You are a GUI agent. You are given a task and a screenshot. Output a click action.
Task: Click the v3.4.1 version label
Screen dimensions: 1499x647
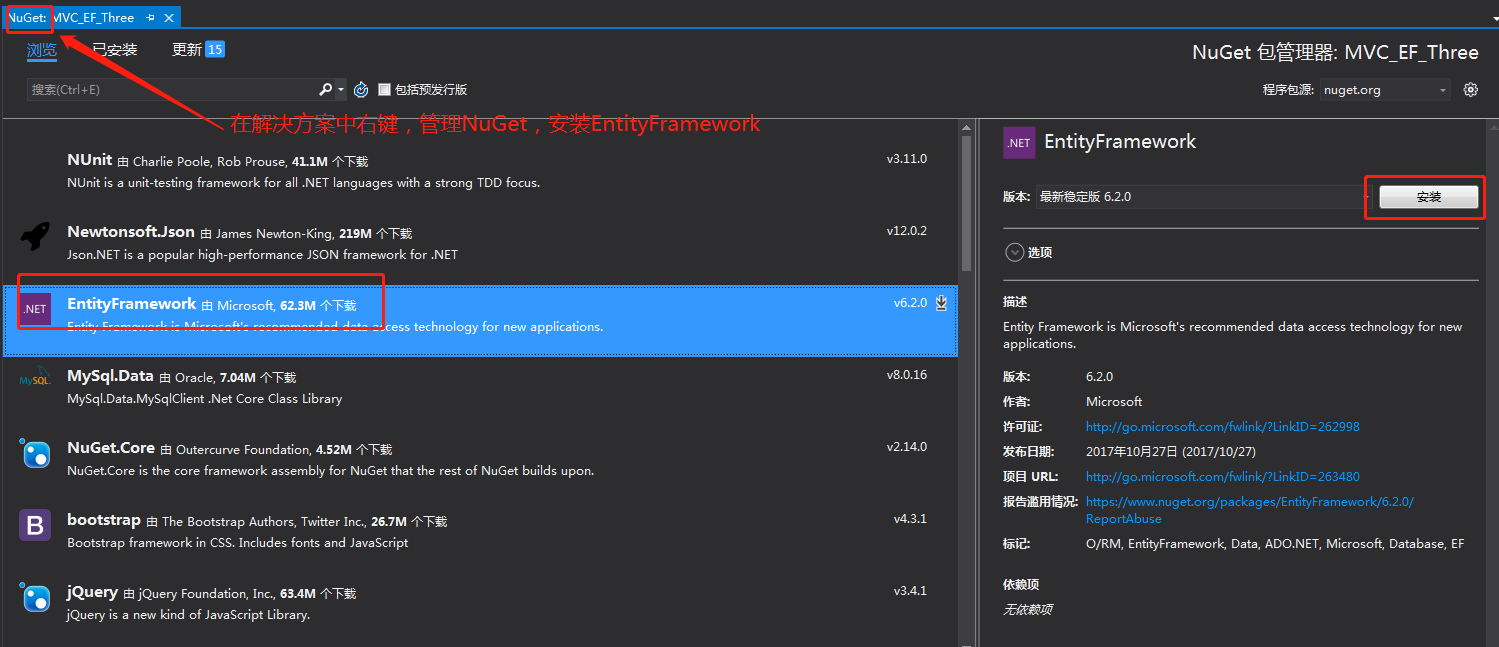pos(910,591)
